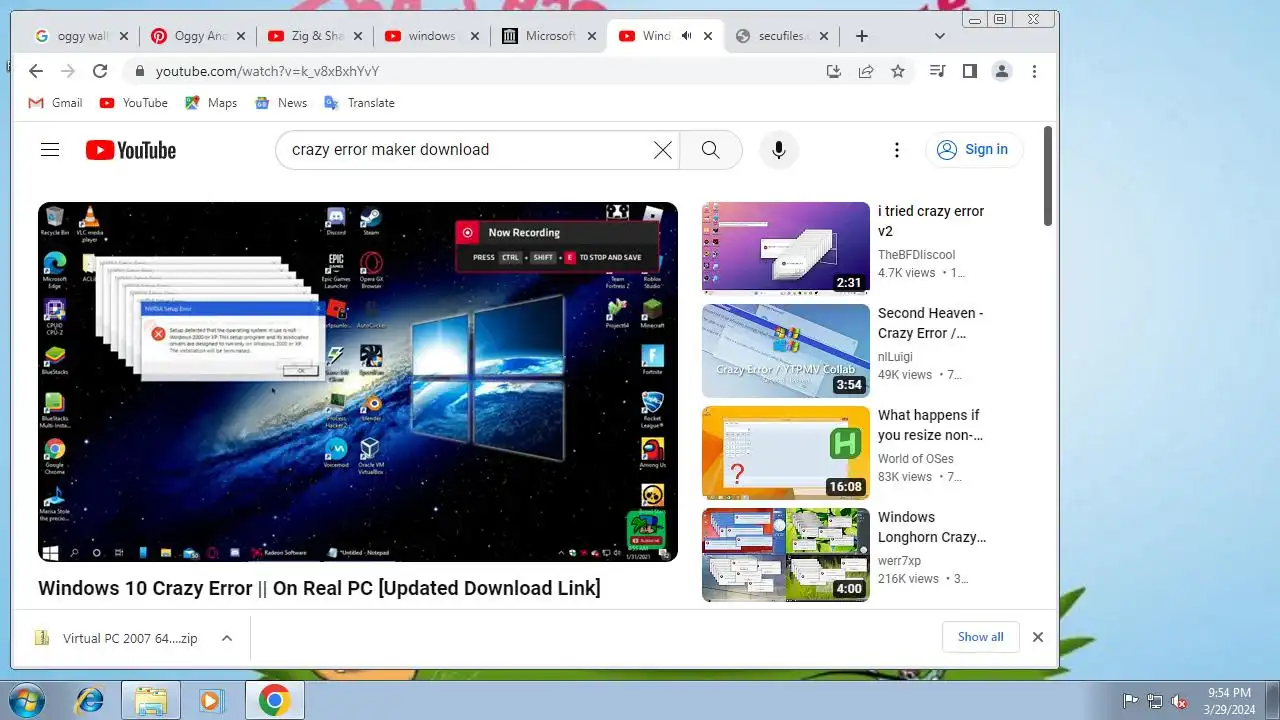Open Windows Longhorn Crazy thumbnail

click(786, 554)
